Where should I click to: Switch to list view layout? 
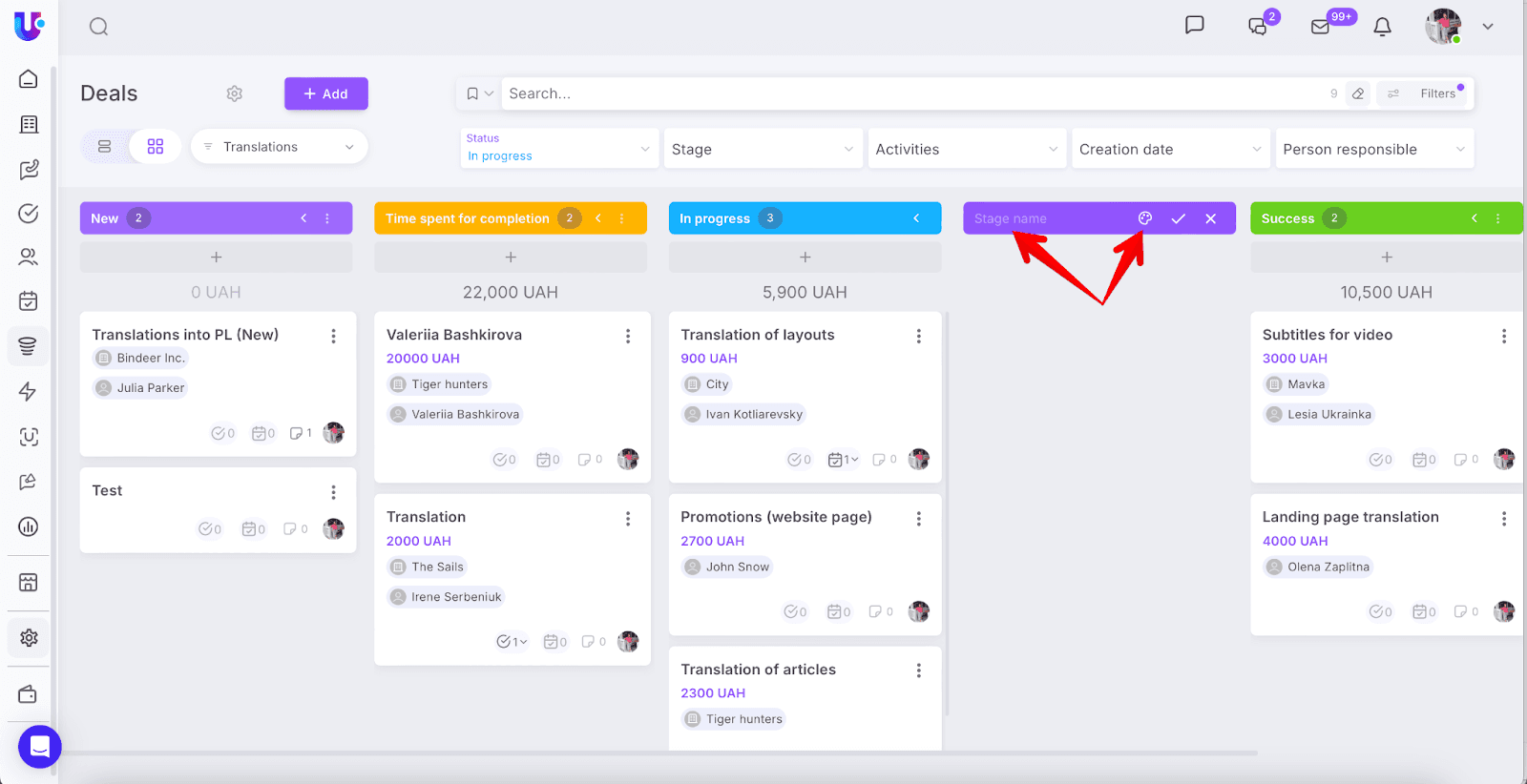click(x=105, y=147)
